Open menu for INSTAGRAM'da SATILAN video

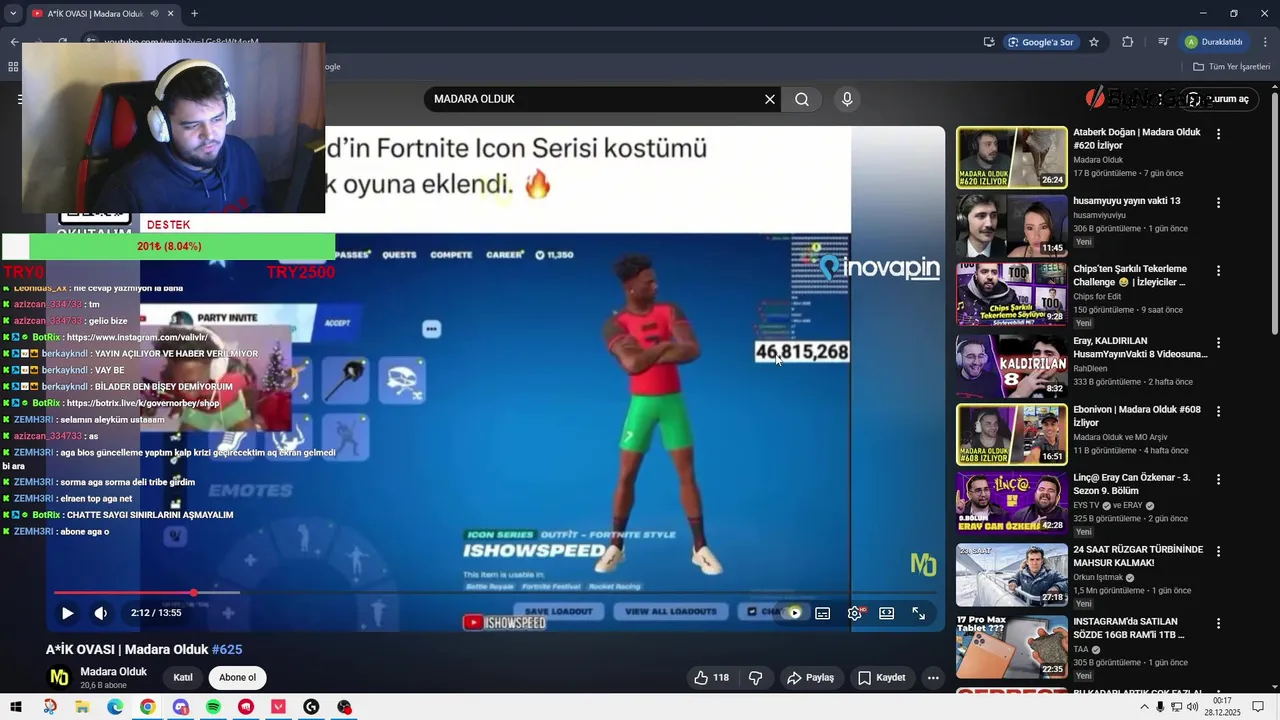tap(1218, 624)
